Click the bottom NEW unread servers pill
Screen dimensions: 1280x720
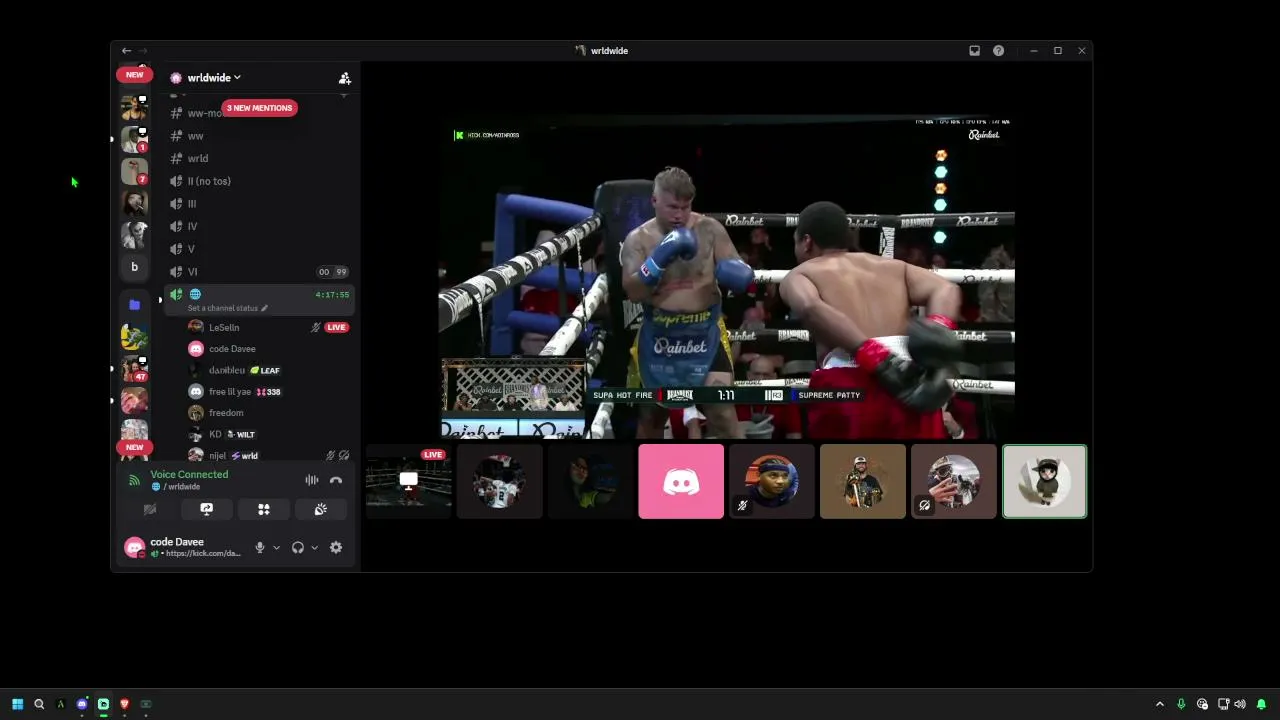coord(134,447)
